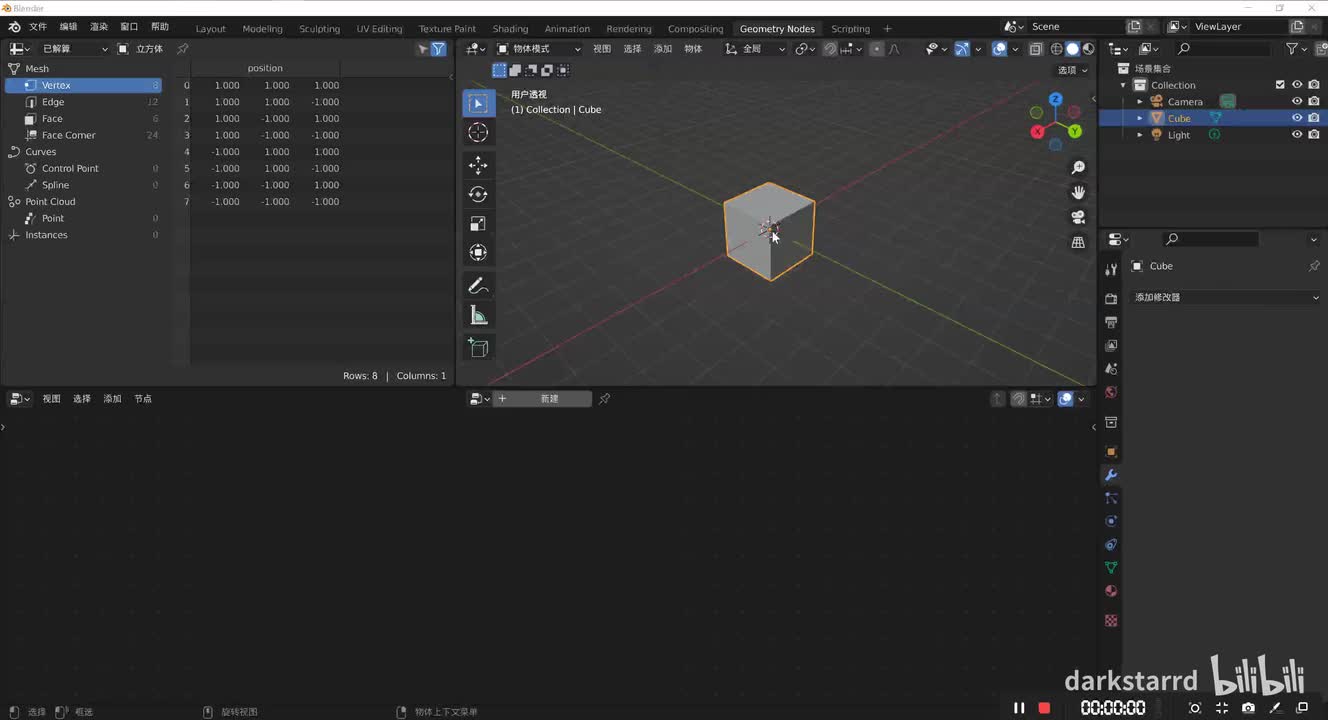The image size is (1328, 720).
Task: Select the Annotate tool
Action: coord(478,286)
